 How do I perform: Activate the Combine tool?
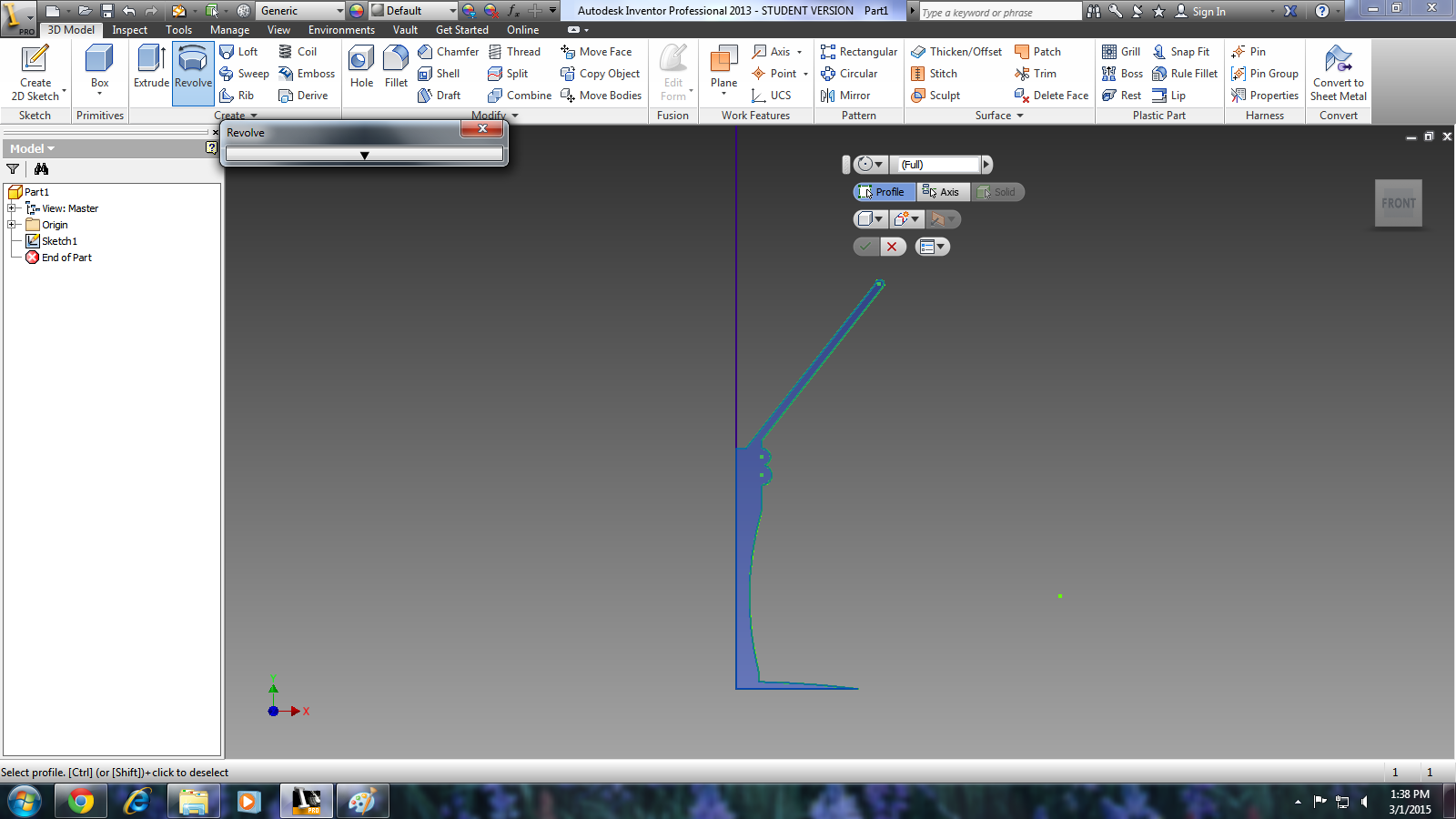pyautogui.click(x=520, y=96)
